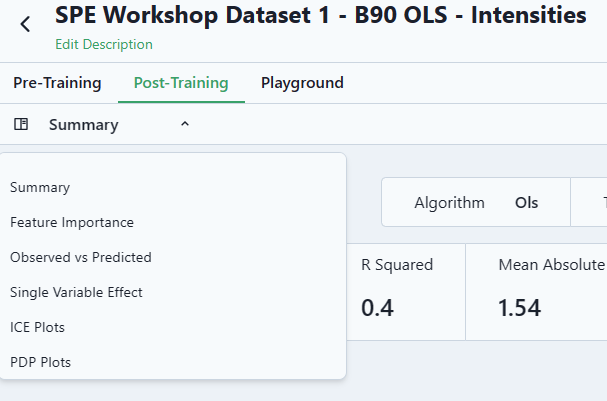Choose Summary from the dropdown list
Screen dimensions: 607x401
point(40,187)
